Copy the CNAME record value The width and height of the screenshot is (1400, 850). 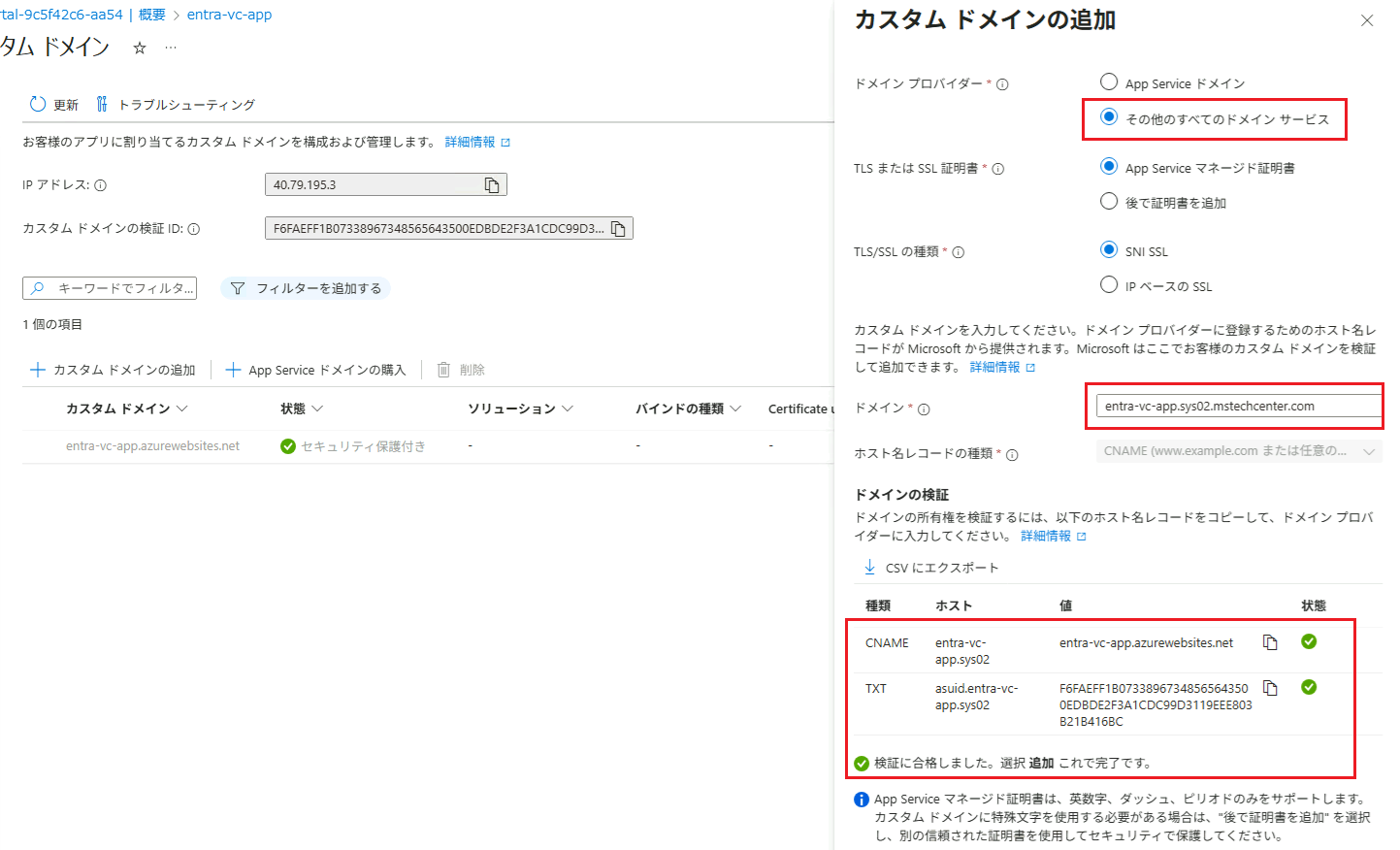pyautogui.click(x=1270, y=642)
